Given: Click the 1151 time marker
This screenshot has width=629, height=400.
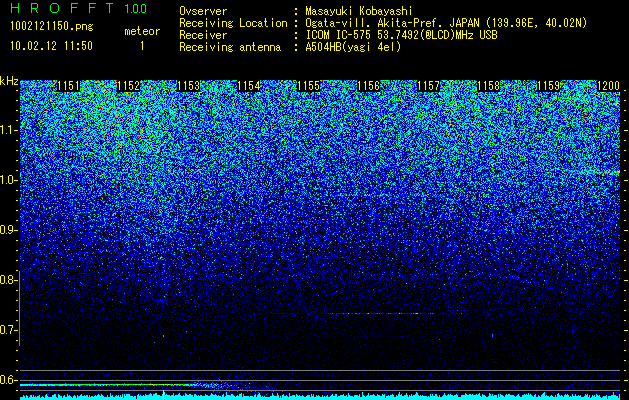Looking at the screenshot, I should point(69,86).
